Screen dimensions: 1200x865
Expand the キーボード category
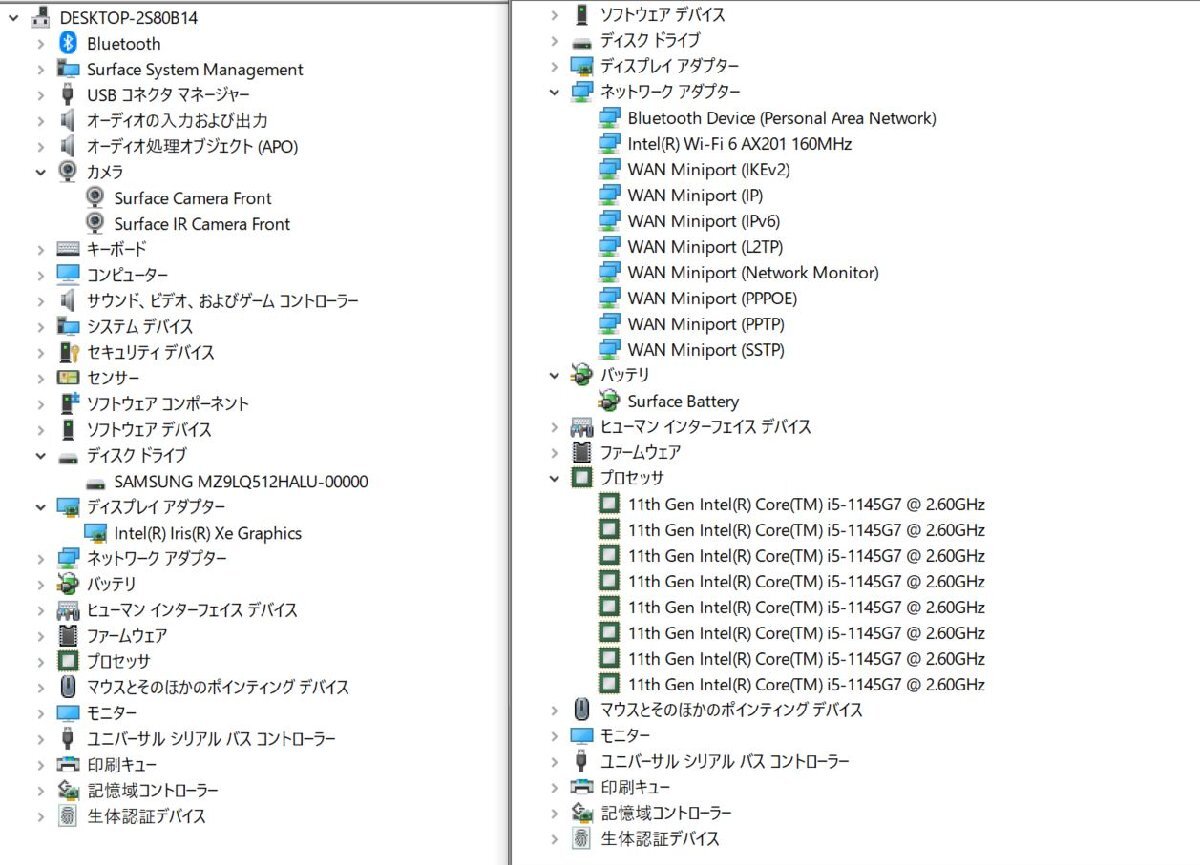tap(40, 249)
